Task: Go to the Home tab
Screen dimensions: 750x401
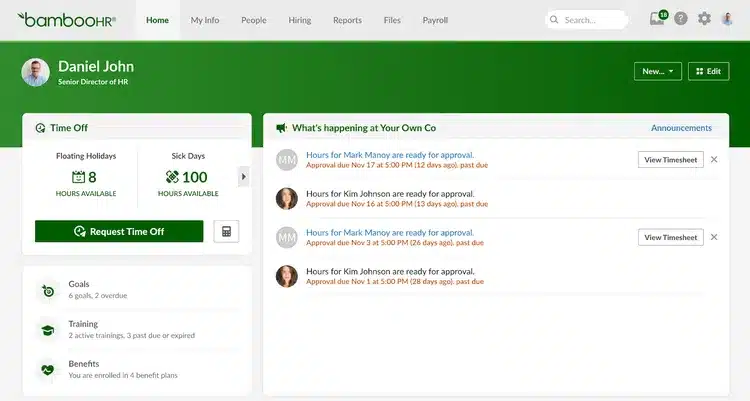Action: (x=157, y=20)
